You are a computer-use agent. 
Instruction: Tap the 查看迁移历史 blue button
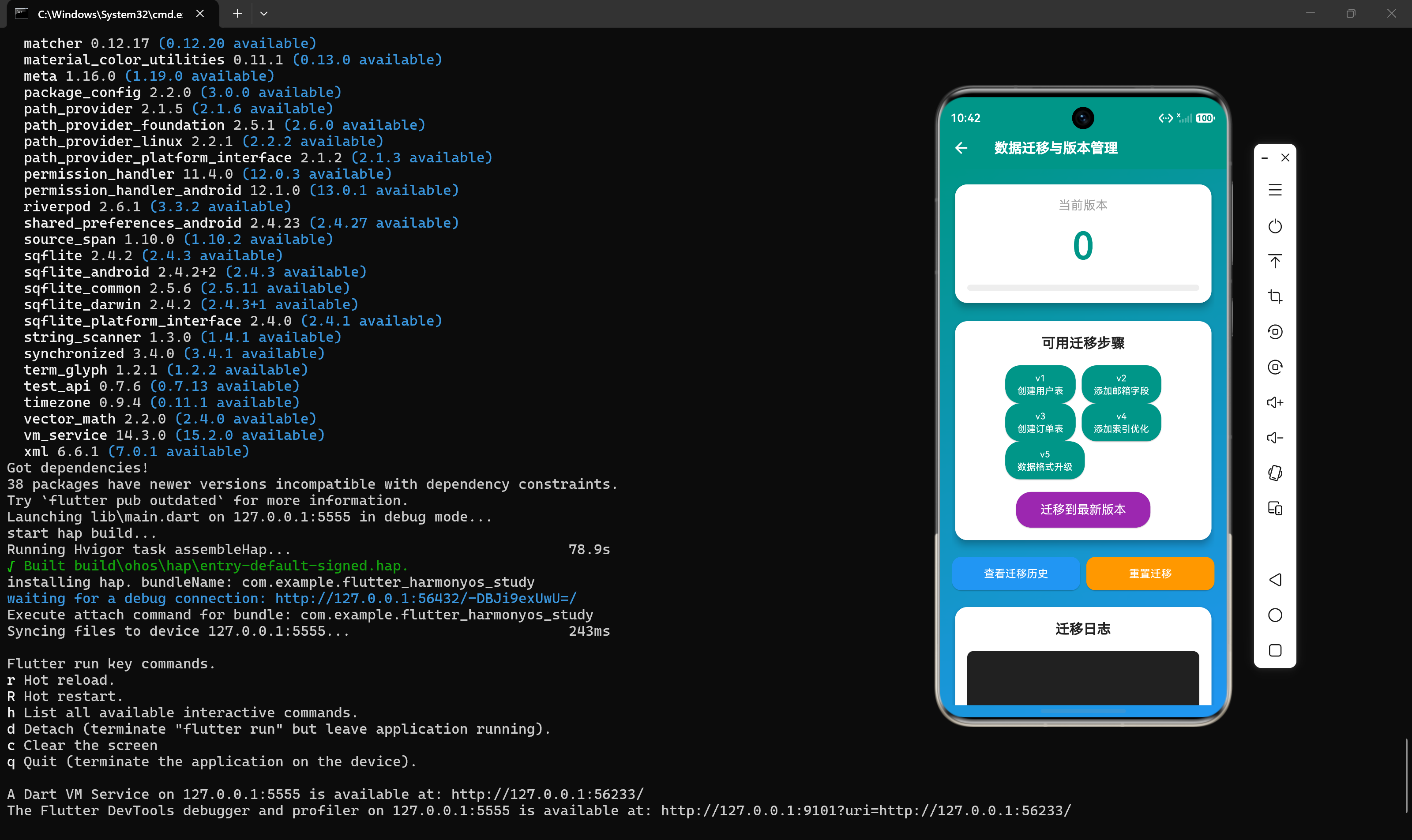coord(1016,574)
